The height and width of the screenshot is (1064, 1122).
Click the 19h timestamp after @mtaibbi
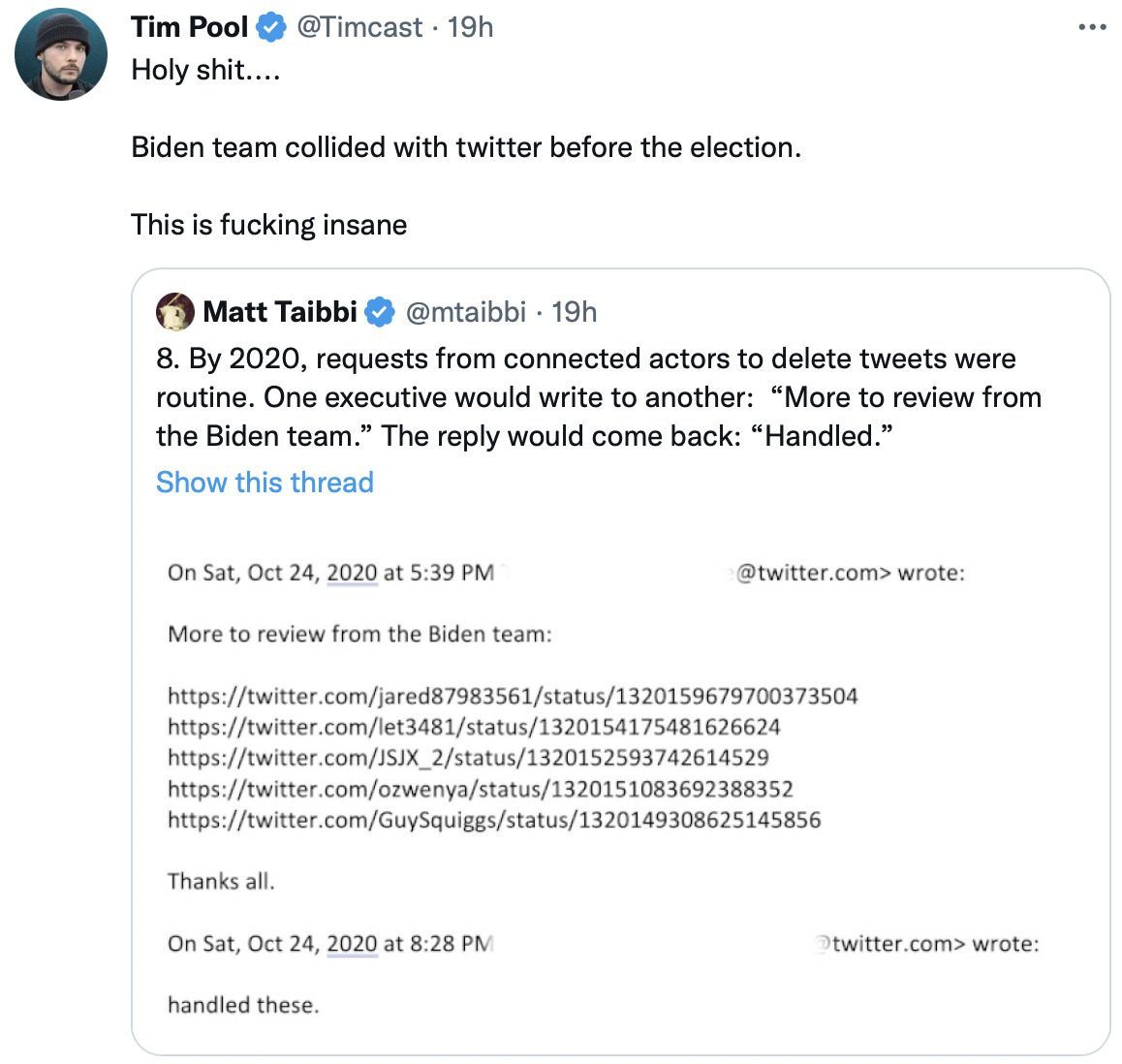click(575, 312)
